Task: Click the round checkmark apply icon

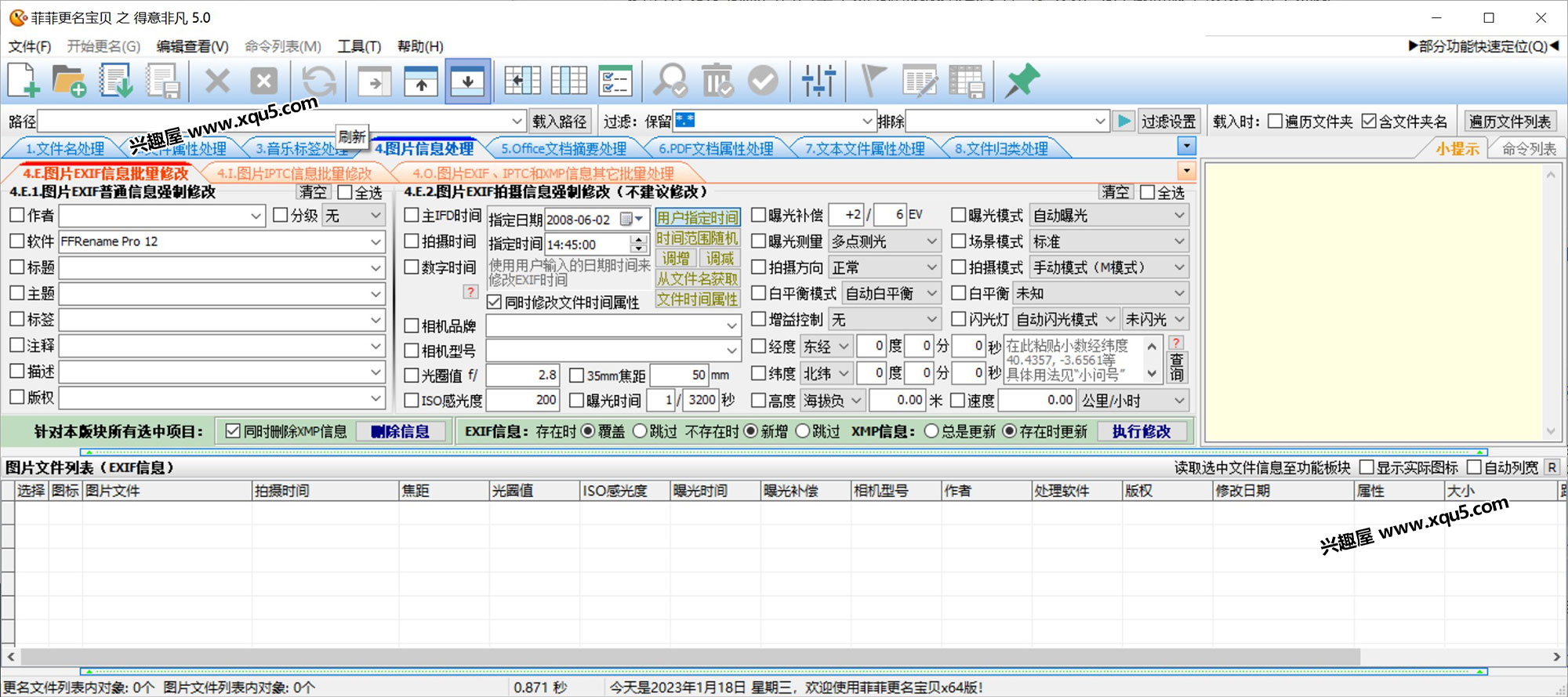Action: 763,81
